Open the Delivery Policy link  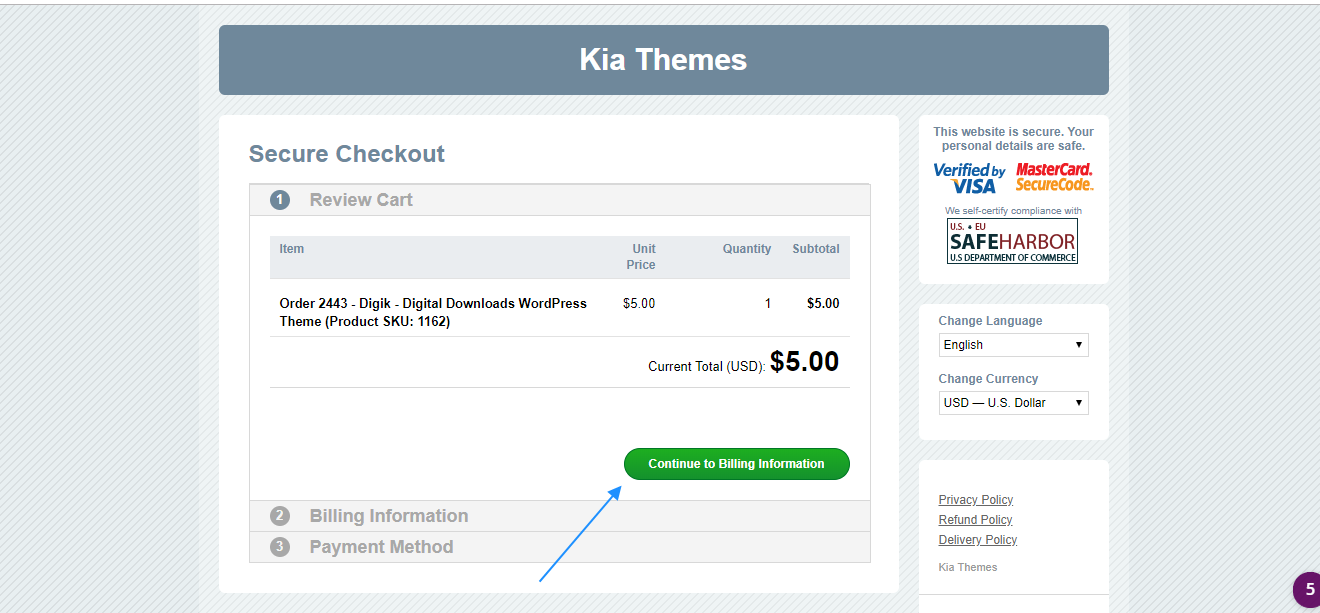[977, 540]
